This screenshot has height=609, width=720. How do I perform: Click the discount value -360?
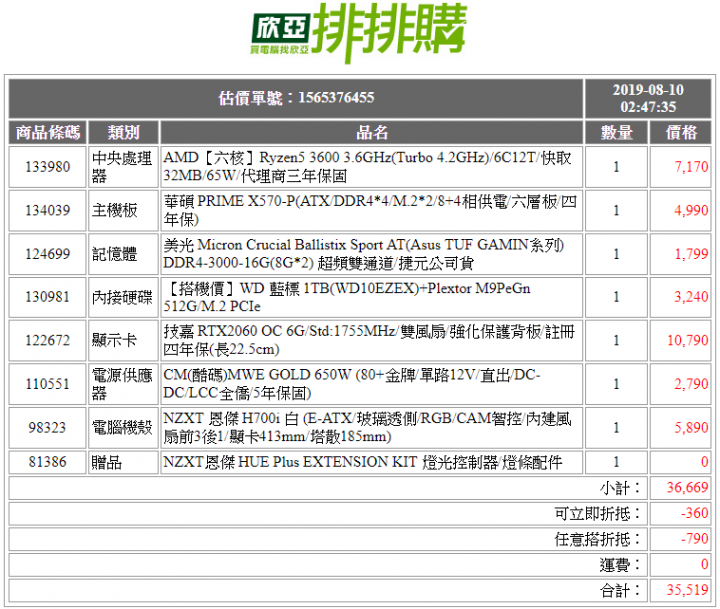click(x=695, y=513)
